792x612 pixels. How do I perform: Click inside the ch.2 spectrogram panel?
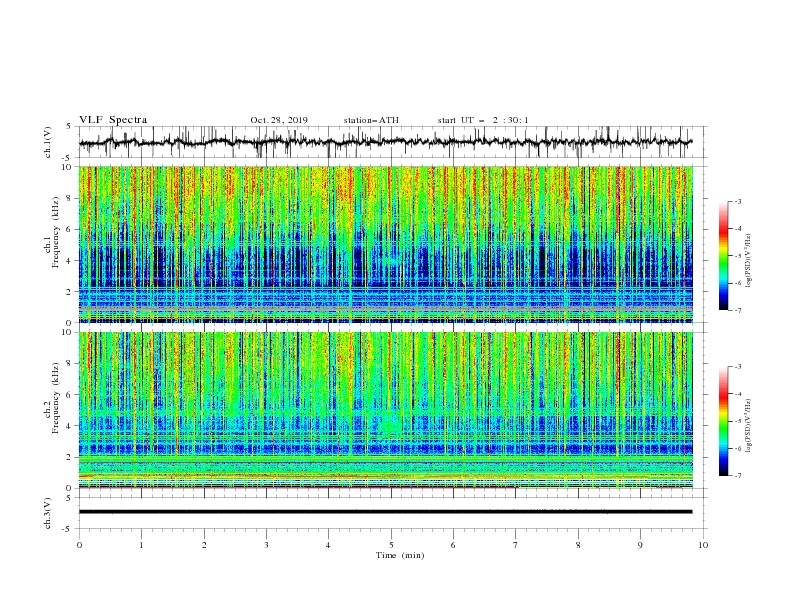[386, 410]
